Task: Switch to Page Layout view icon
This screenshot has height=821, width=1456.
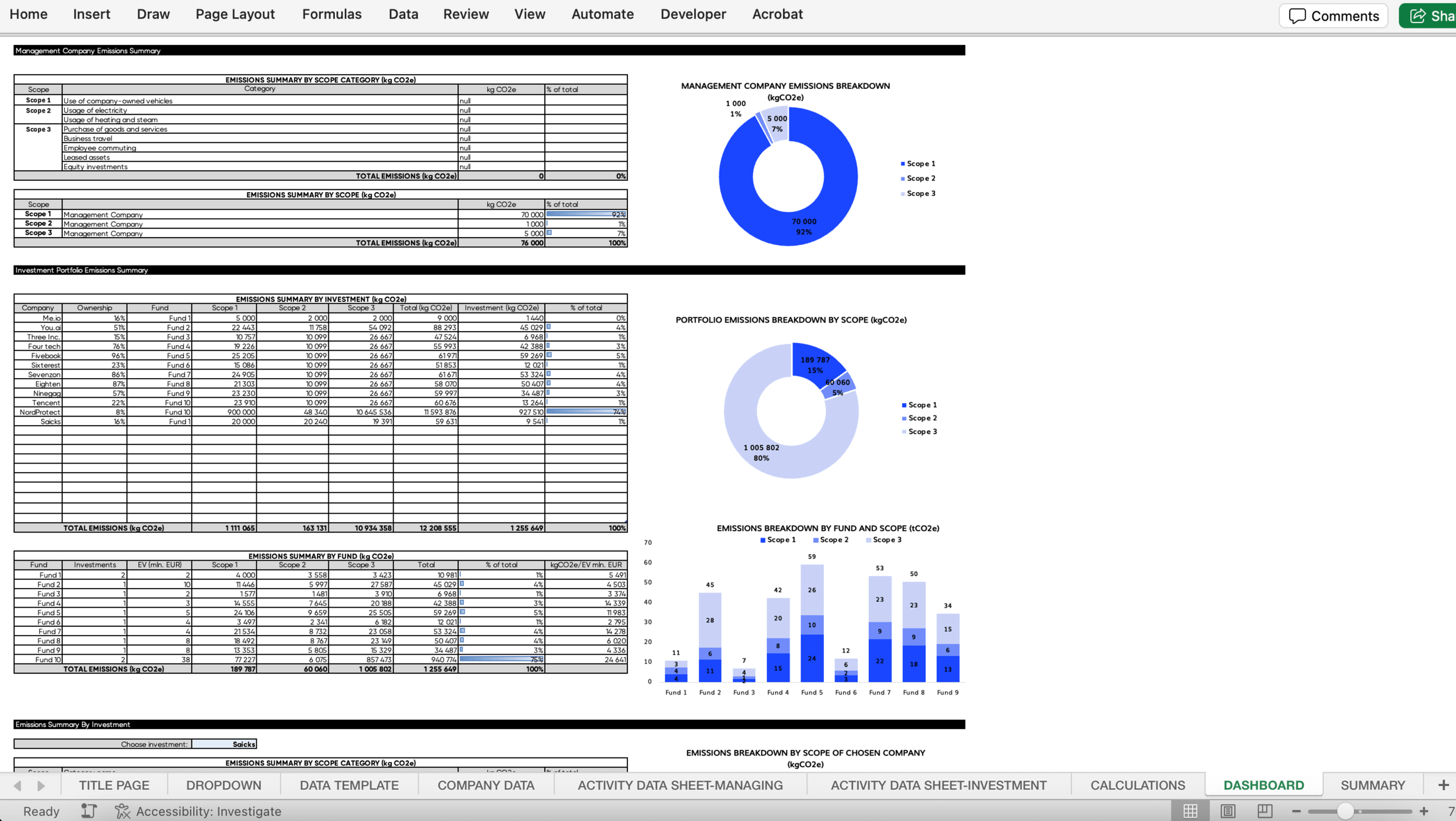Action: pyautogui.click(x=1228, y=811)
